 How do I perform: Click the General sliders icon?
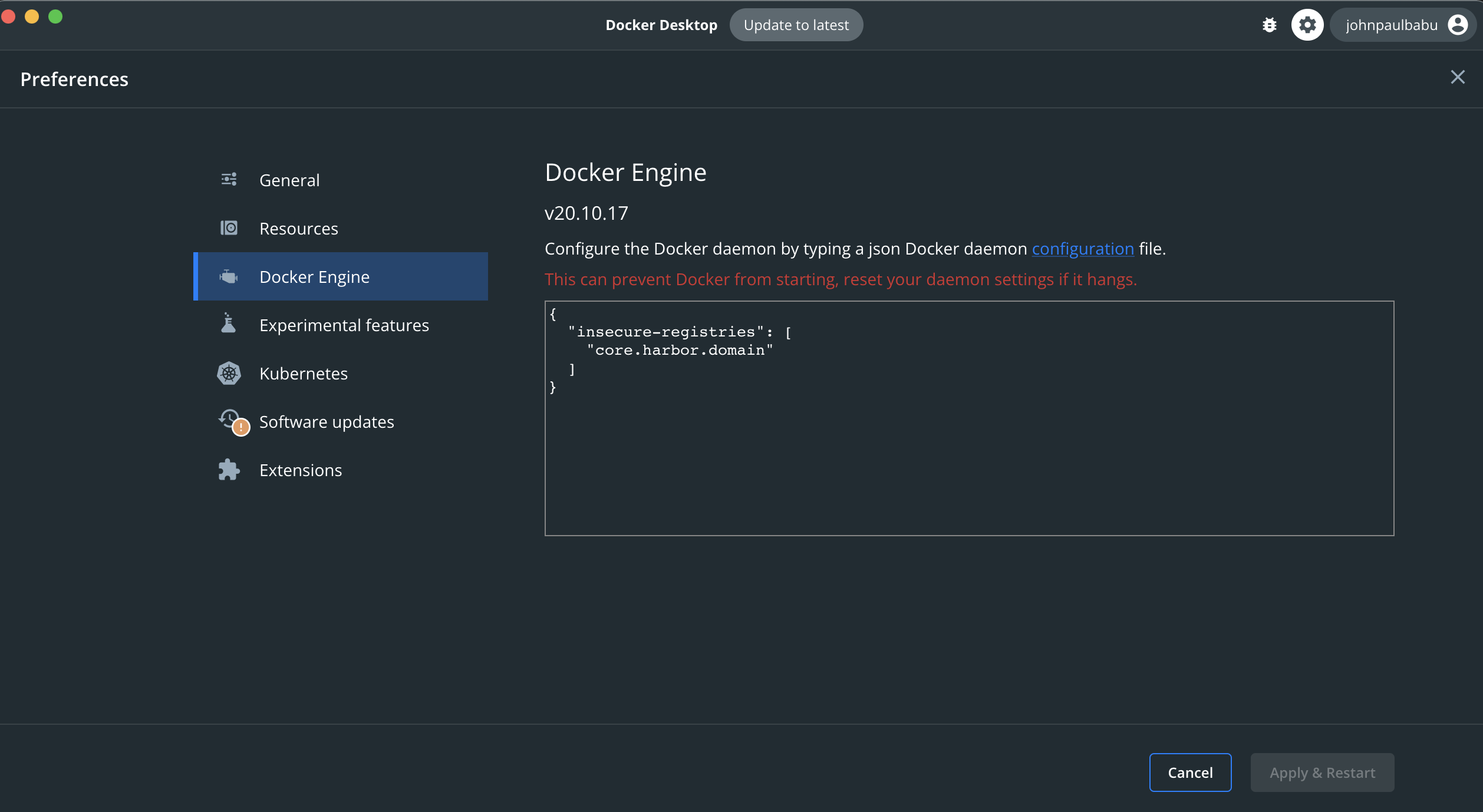coord(229,180)
